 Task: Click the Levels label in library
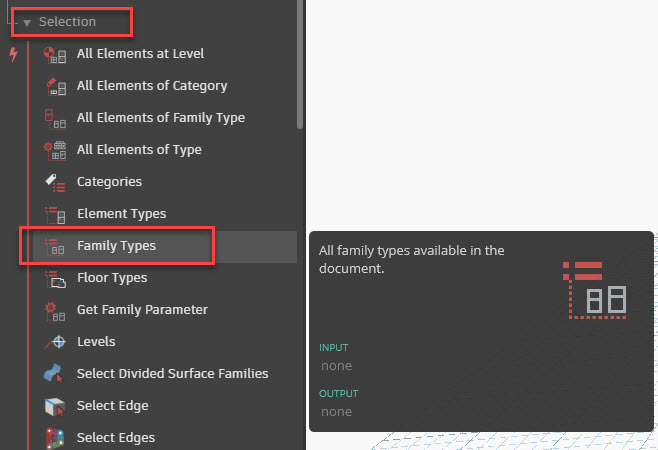pos(96,342)
